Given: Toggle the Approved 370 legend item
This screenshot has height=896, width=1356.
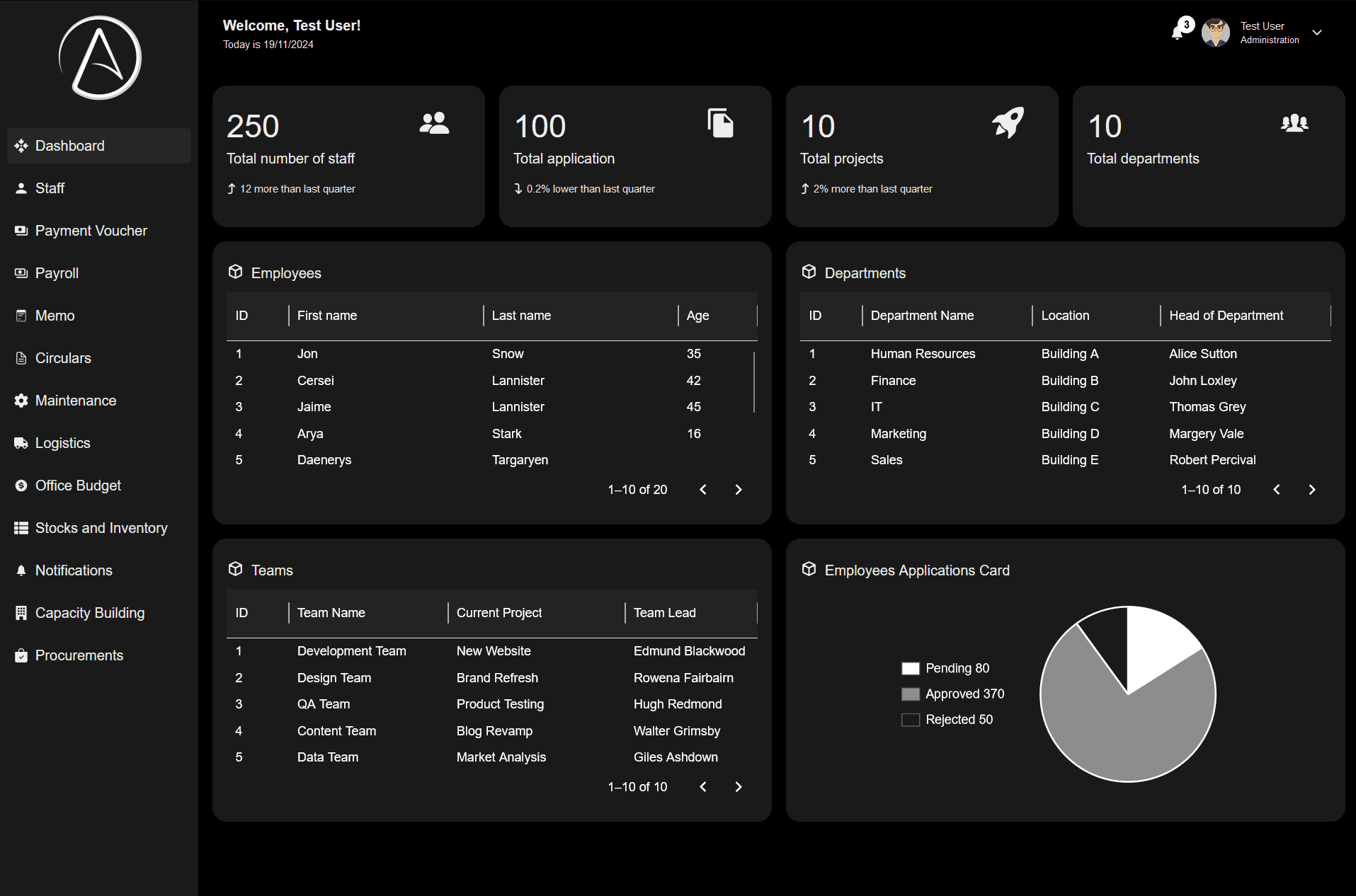Looking at the screenshot, I should tap(952, 694).
